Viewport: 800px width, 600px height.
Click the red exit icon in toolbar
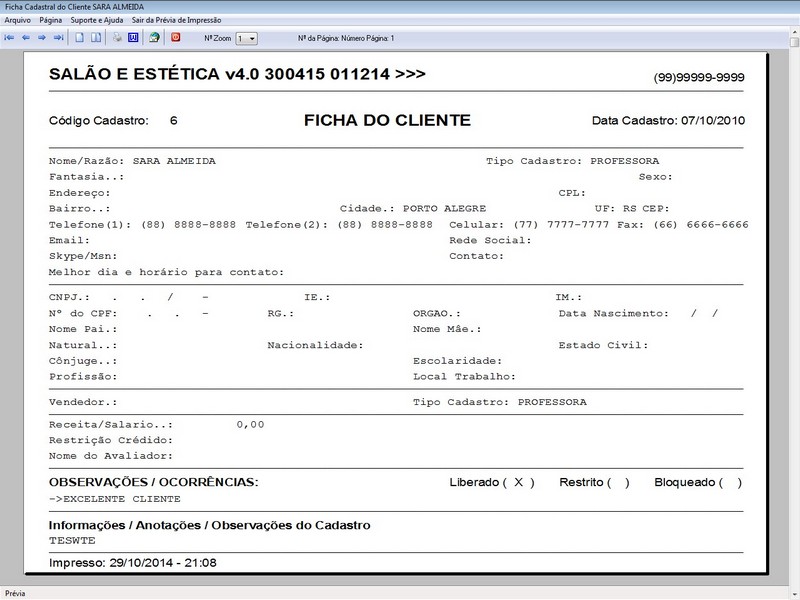(176, 38)
